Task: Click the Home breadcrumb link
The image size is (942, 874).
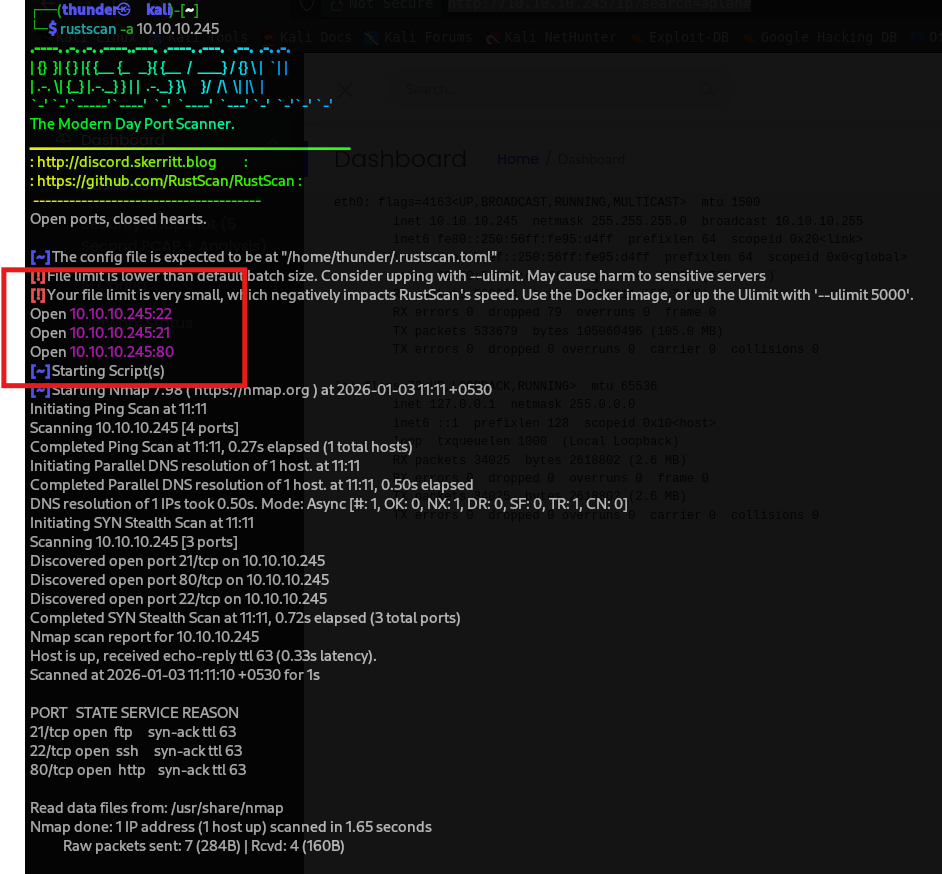Action: pos(517,159)
